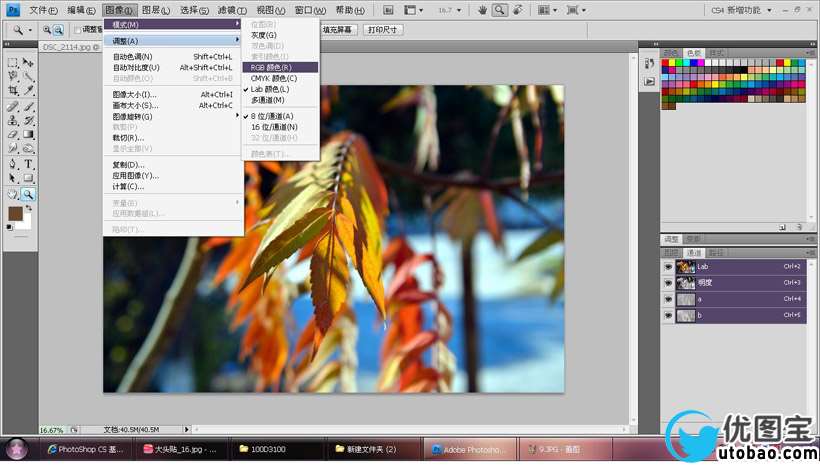
Task: Launch Bridge from application bar
Action: [x=388, y=10]
